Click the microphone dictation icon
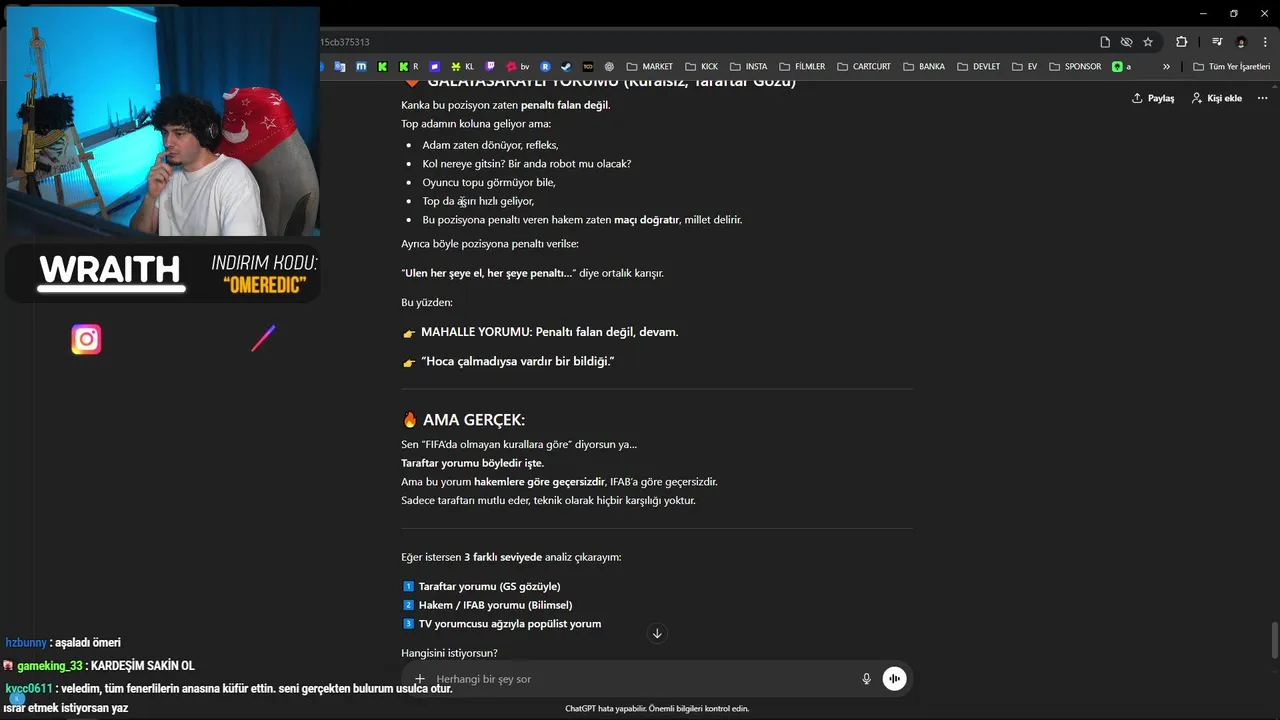This screenshot has height=720, width=1280. [x=866, y=679]
